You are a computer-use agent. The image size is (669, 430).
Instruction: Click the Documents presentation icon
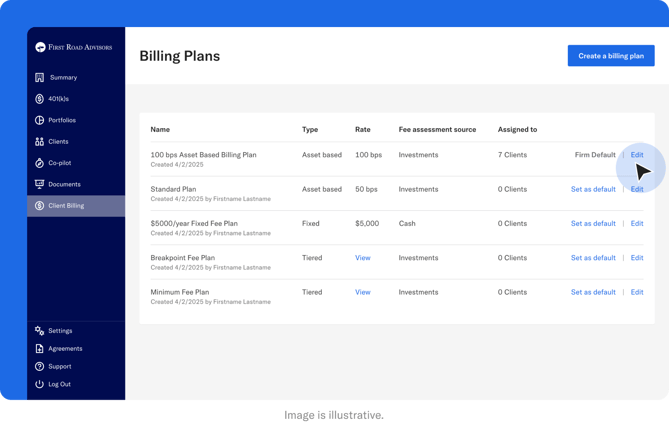[x=40, y=184]
